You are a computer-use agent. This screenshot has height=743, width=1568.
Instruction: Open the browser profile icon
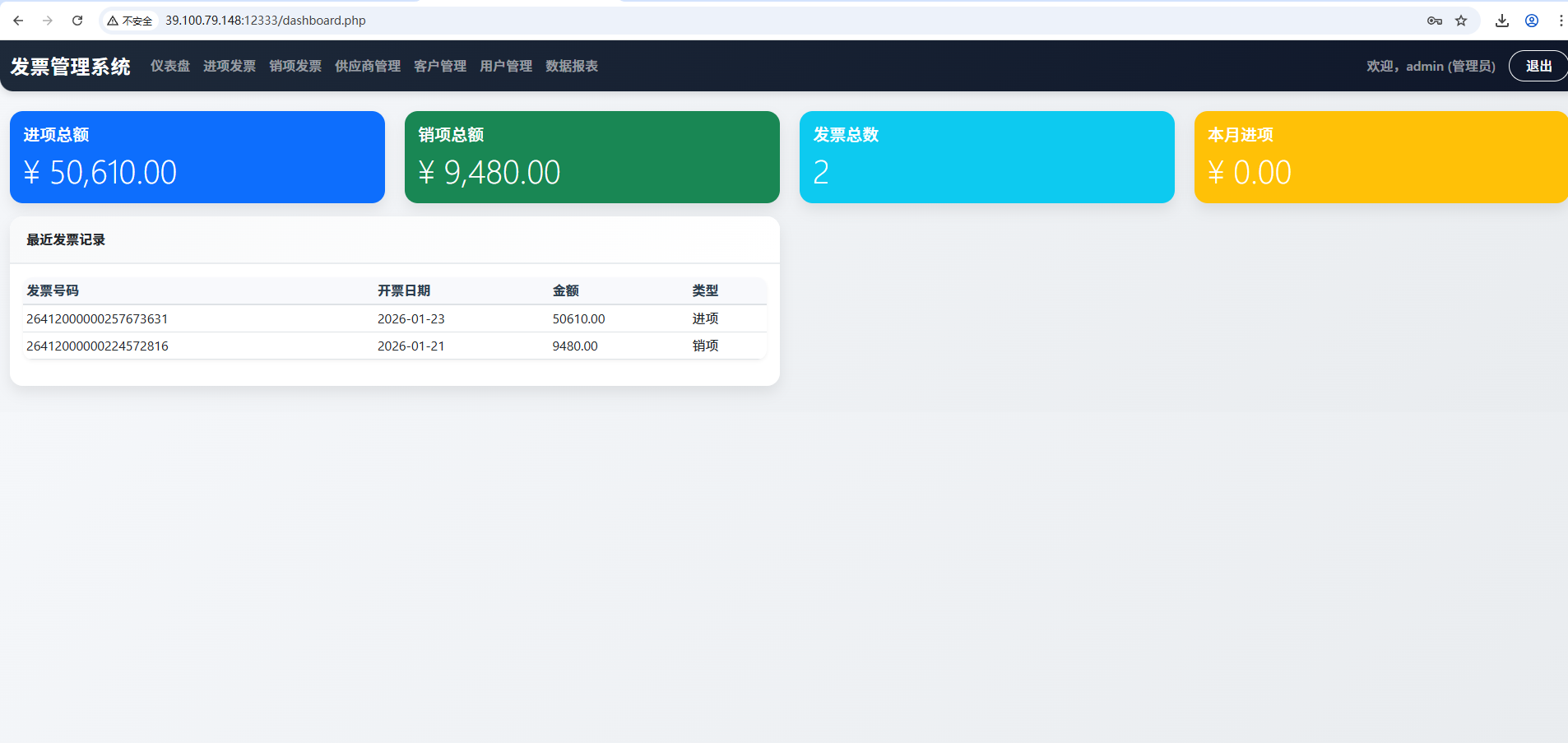coord(1532,21)
